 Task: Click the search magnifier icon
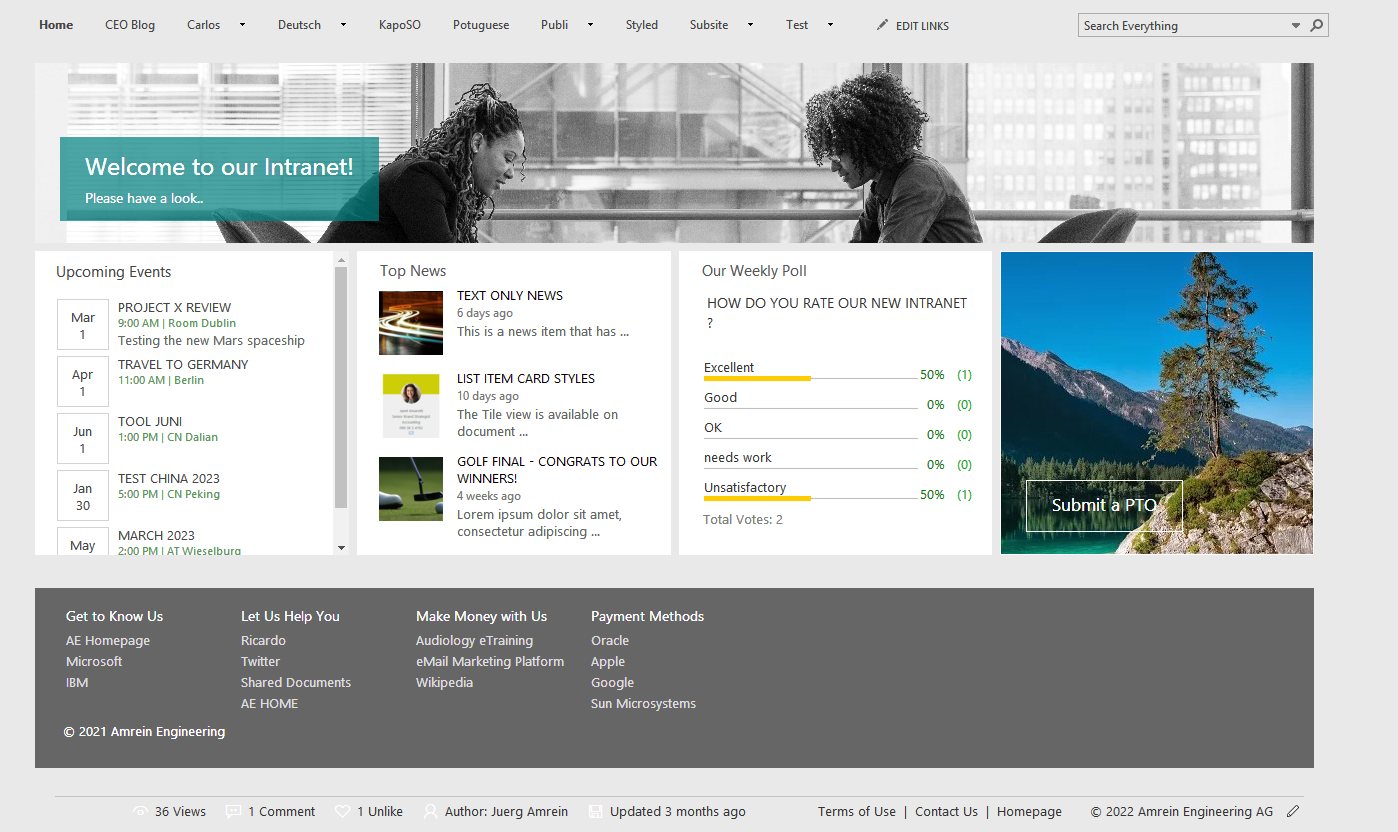point(1317,26)
